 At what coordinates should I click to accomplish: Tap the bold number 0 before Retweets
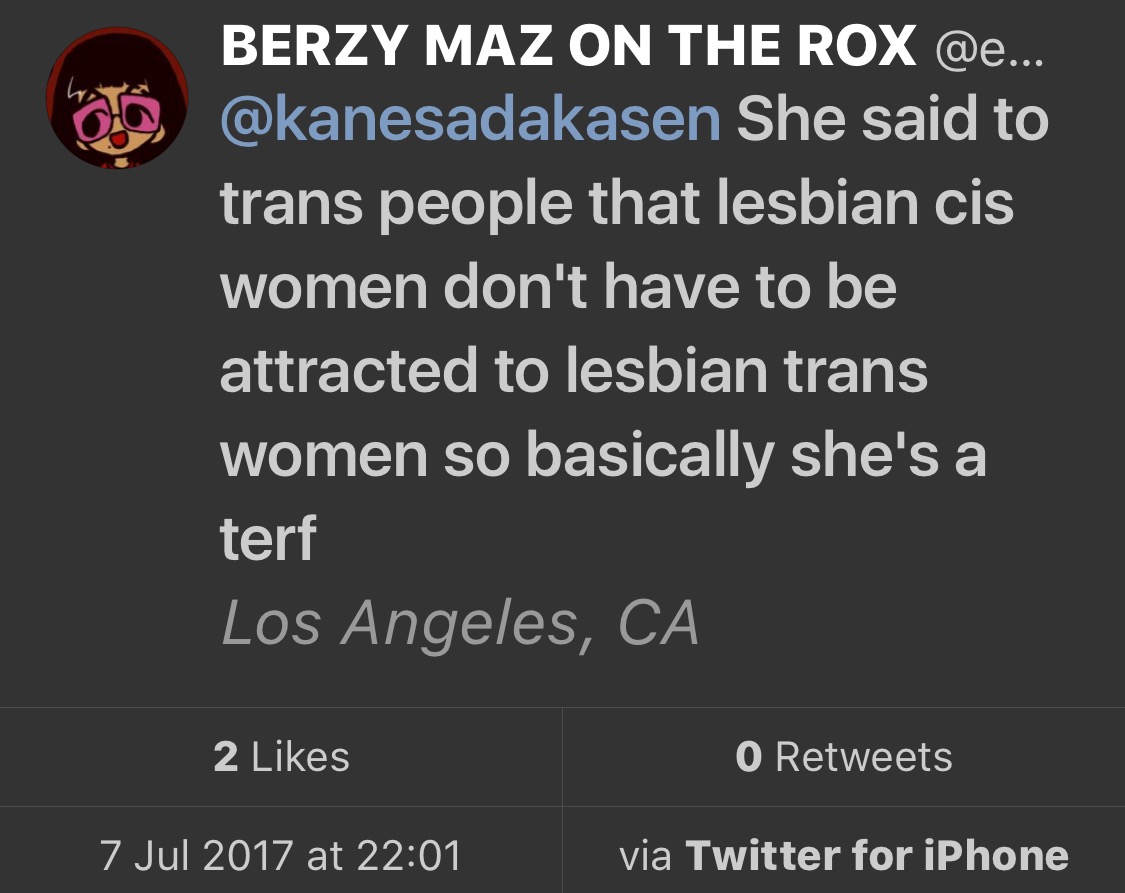tap(748, 757)
